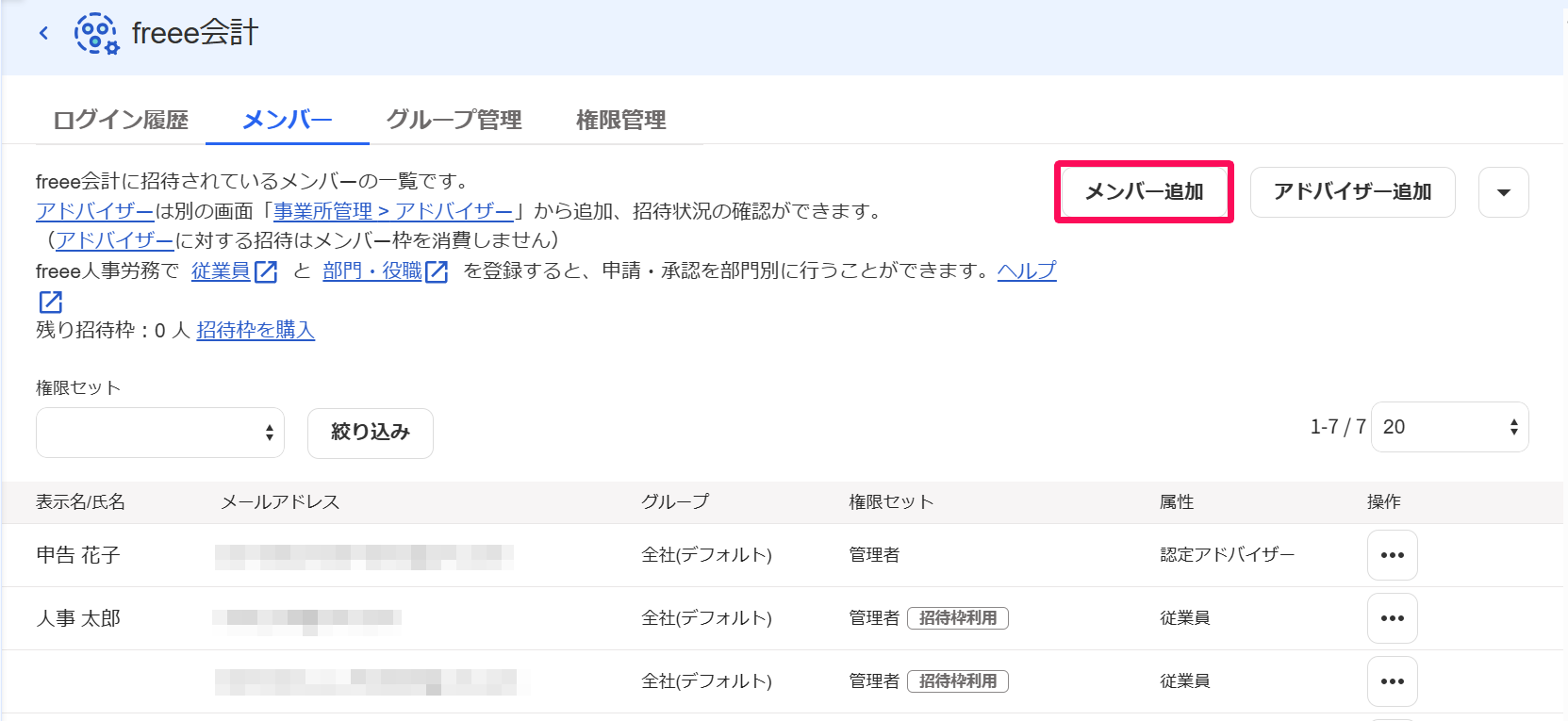
Task: Click 管理者 in 申告 花子's row
Action: coord(874,555)
